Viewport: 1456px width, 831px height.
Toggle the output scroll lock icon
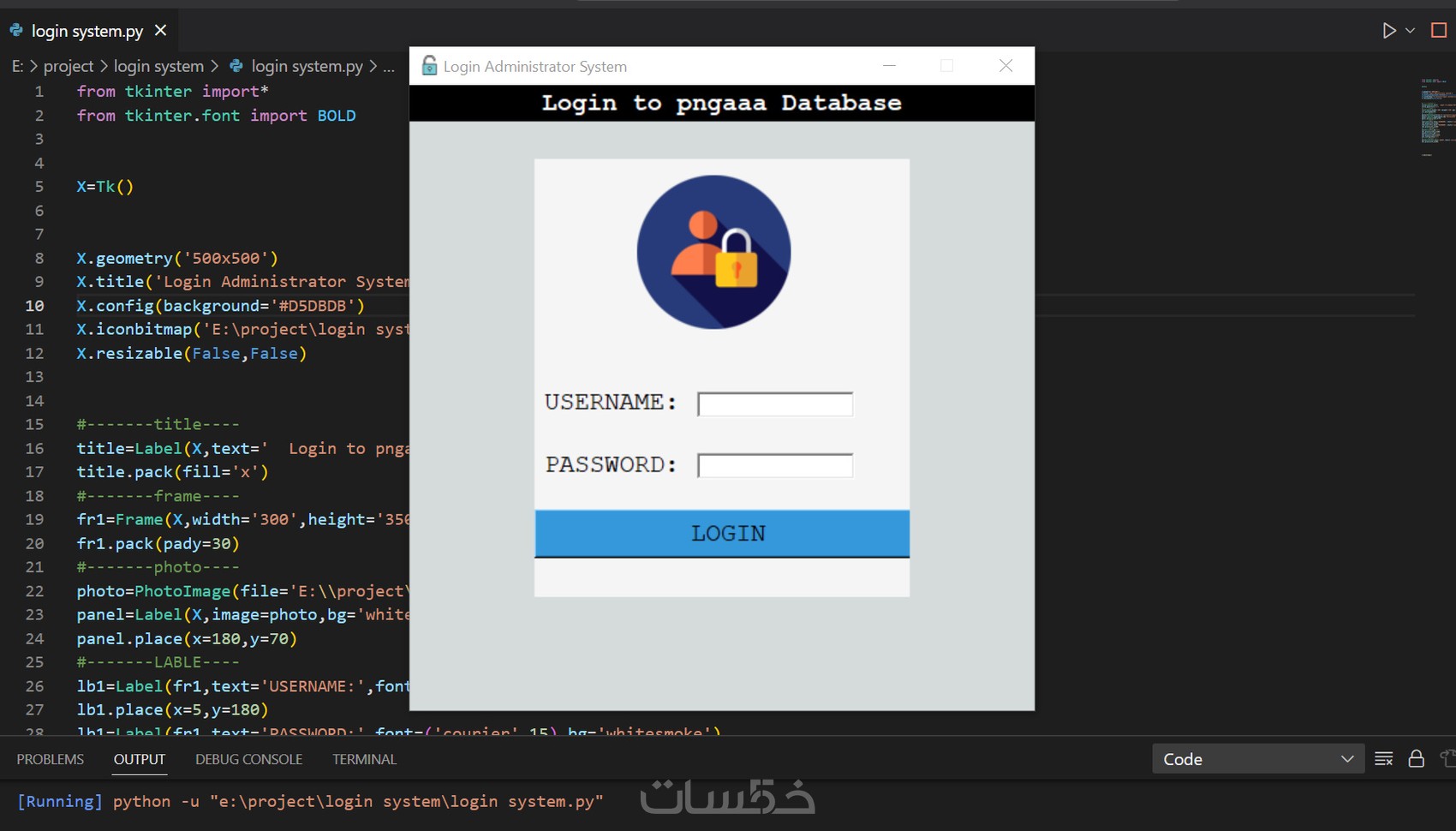(1417, 759)
